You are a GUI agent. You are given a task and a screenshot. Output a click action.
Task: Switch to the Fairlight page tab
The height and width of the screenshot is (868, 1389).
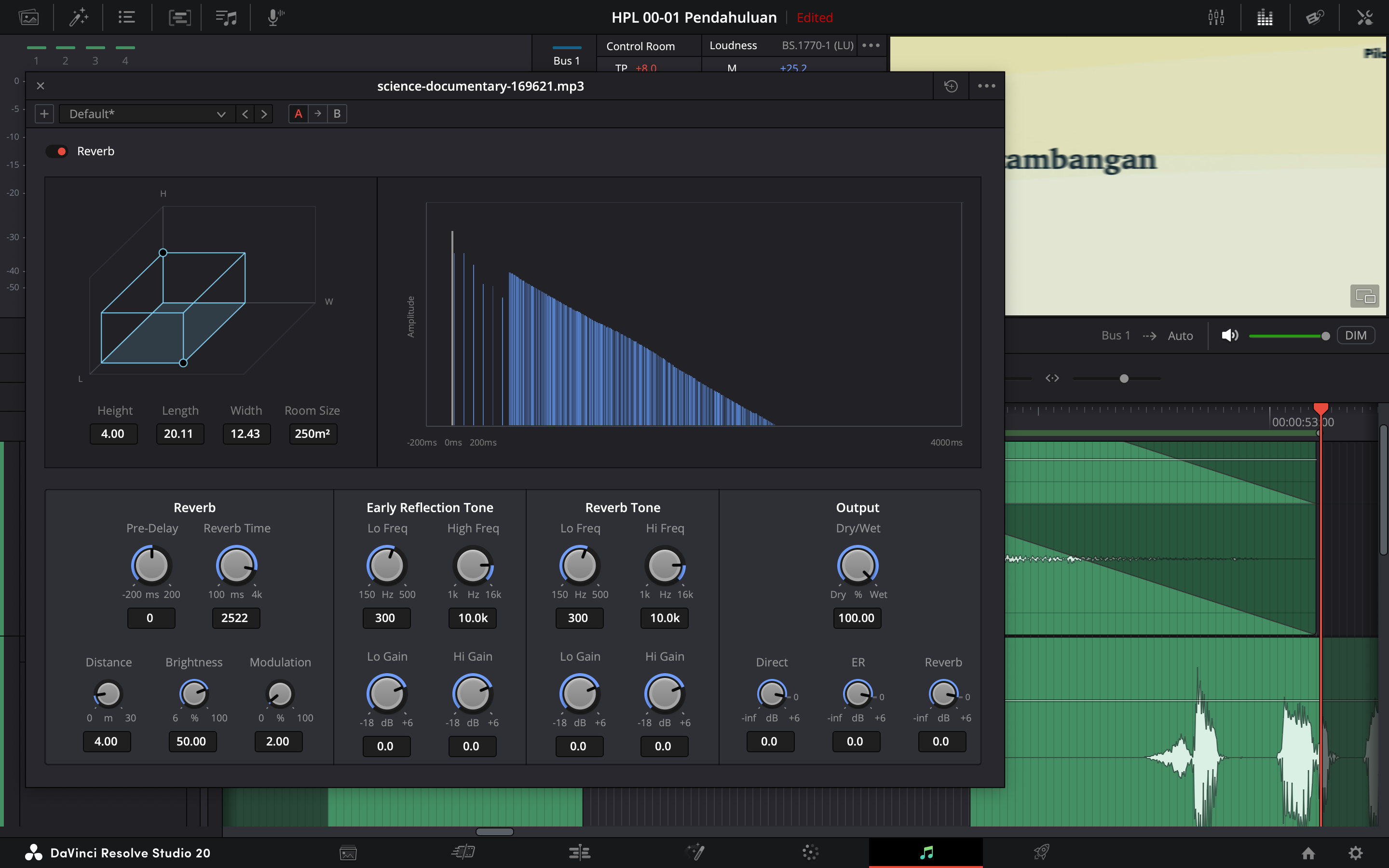coord(926,853)
